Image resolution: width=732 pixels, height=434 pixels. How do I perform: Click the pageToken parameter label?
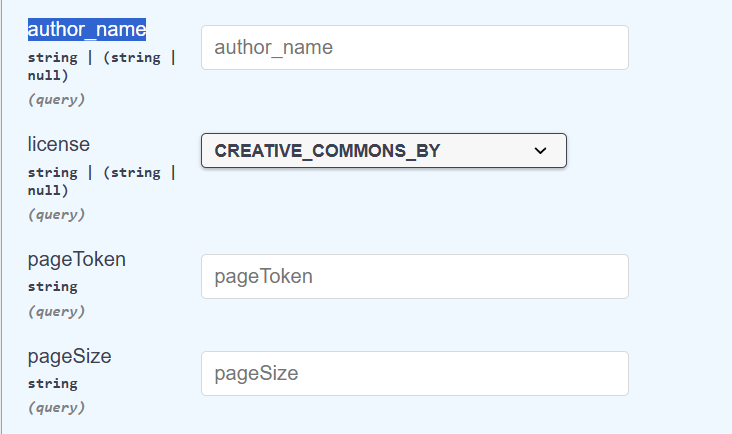pos(77,259)
